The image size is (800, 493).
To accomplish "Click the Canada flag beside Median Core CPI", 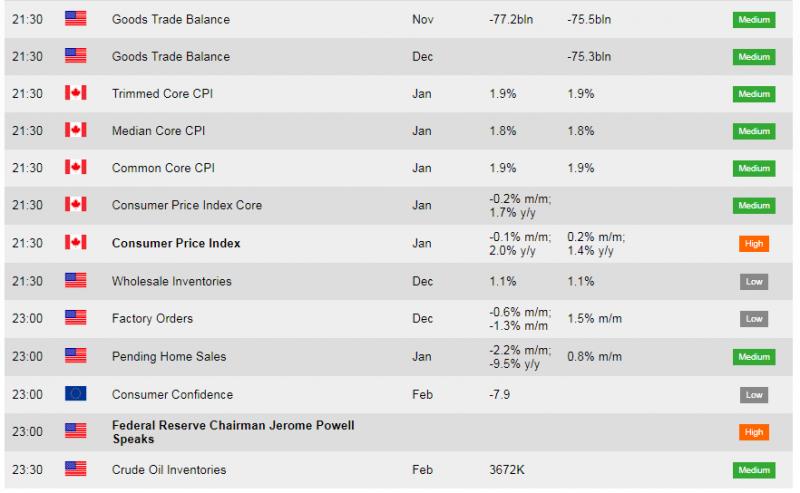I will 76,130.
